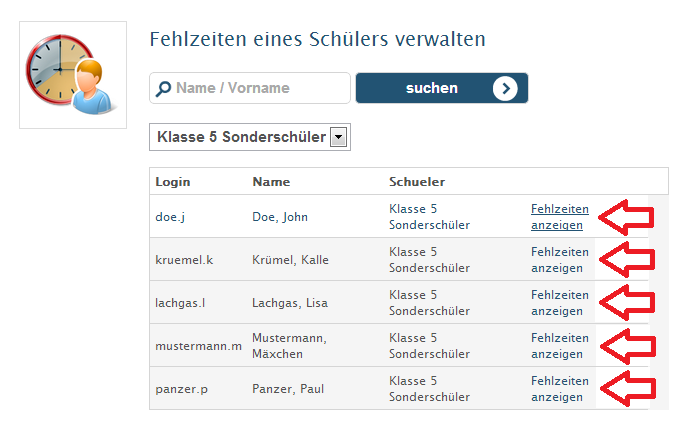Click the Name column header
The image size is (691, 438).
[x=271, y=182]
